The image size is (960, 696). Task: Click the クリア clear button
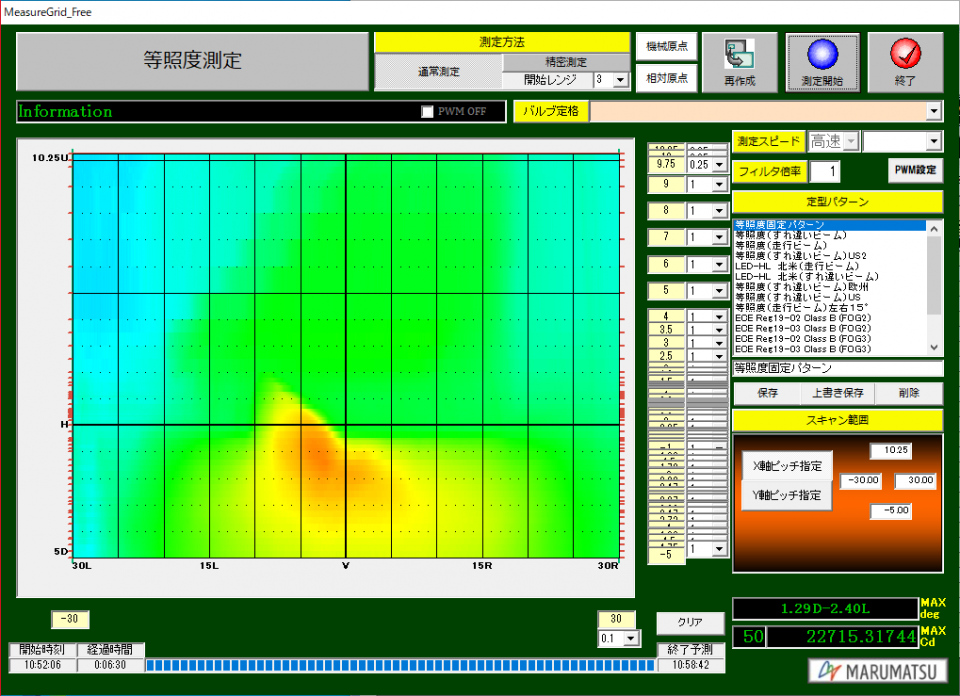pyautogui.click(x=690, y=623)
